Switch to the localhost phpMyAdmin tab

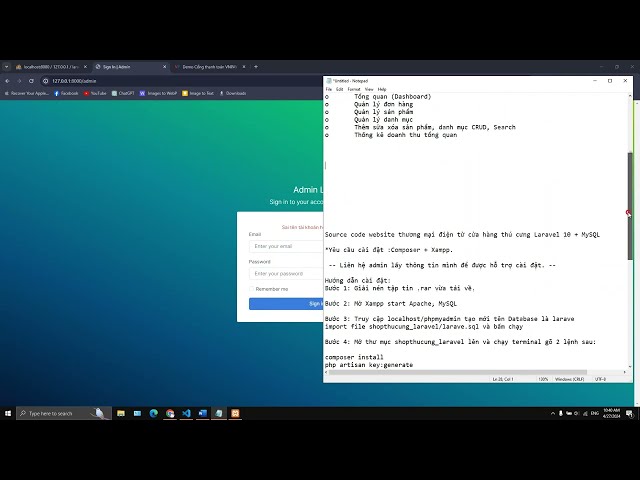tap(51, 67)
